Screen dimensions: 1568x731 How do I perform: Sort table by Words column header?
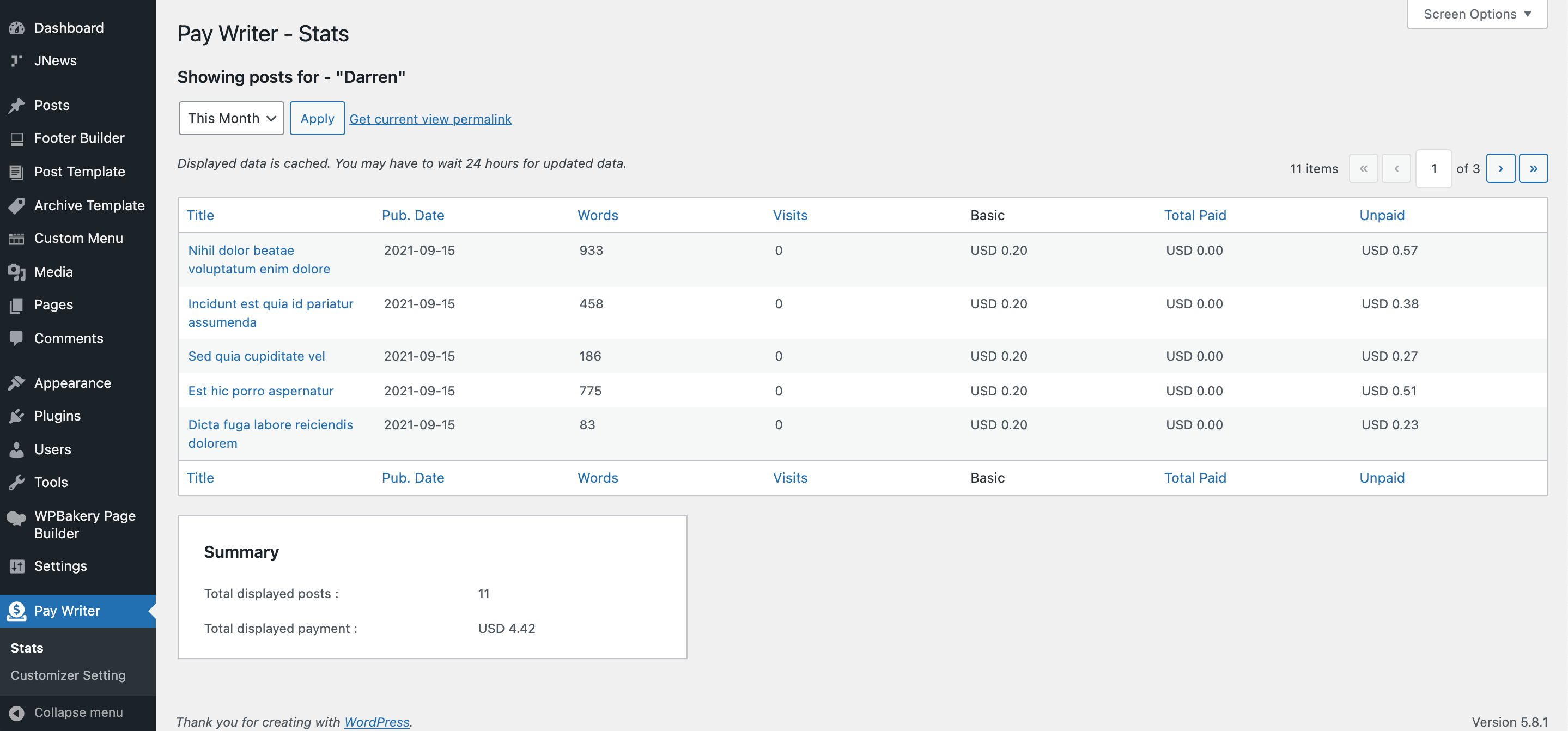click(597, 215)
